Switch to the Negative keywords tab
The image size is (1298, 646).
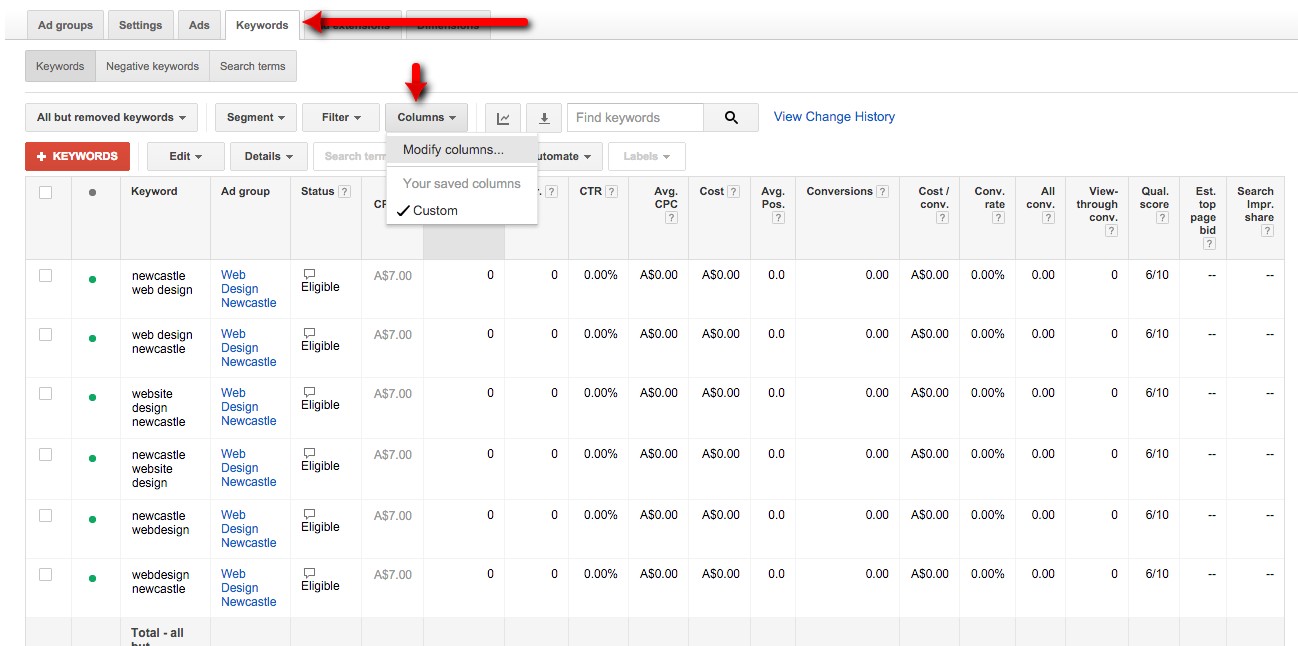click(x=152, y=65)
